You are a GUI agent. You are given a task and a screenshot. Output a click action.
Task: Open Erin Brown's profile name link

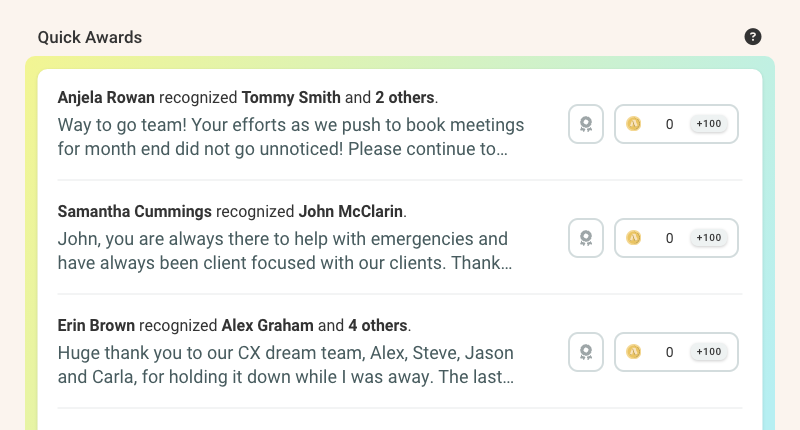click(x=97, y=326)
